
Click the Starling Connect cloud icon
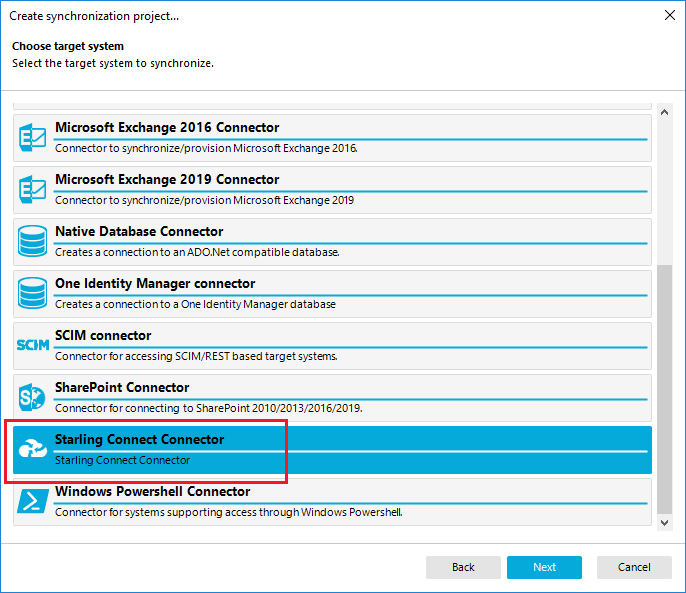(x=33, y=450)
